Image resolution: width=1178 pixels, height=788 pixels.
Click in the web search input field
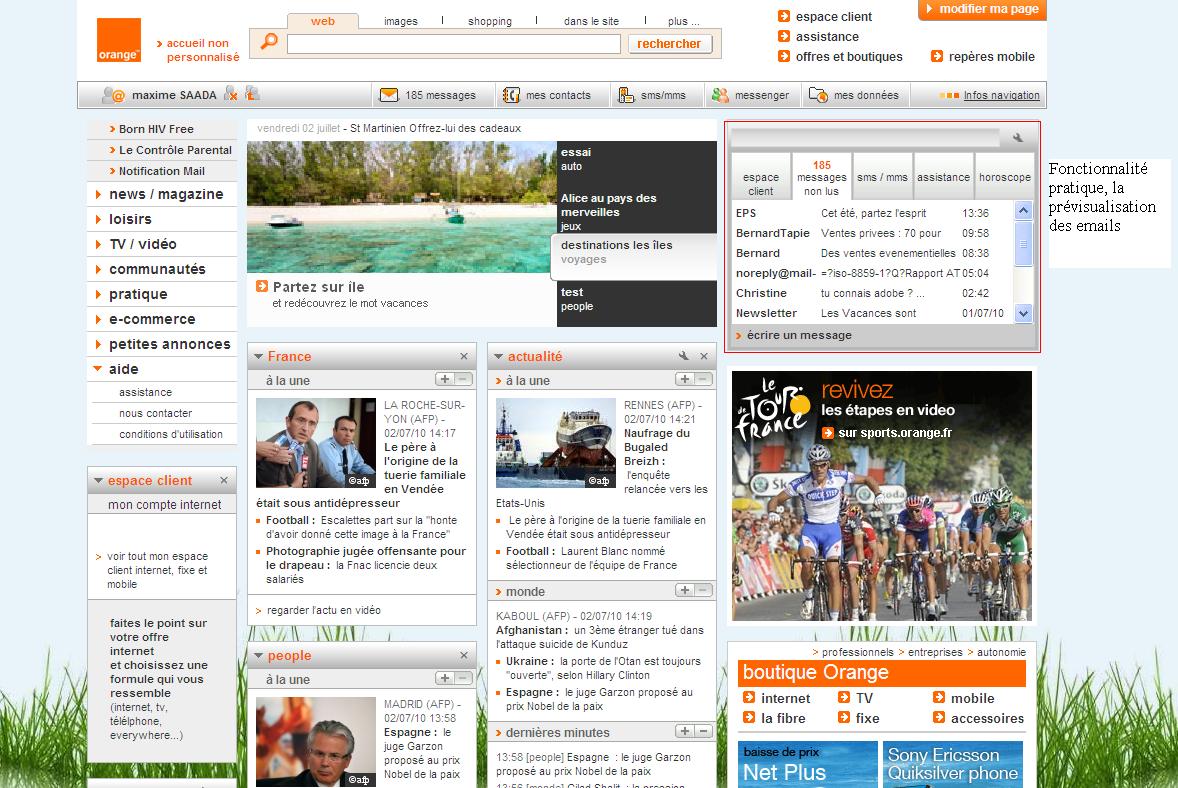pyautogui.click(x=454, y=44)
